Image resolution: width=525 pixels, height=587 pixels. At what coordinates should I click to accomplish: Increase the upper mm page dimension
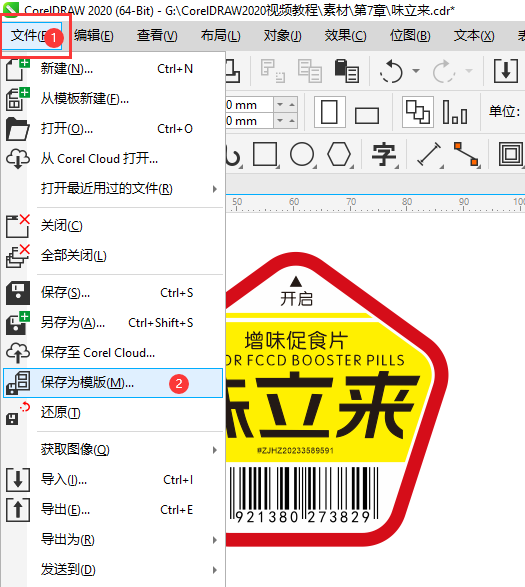pos(291,104)
